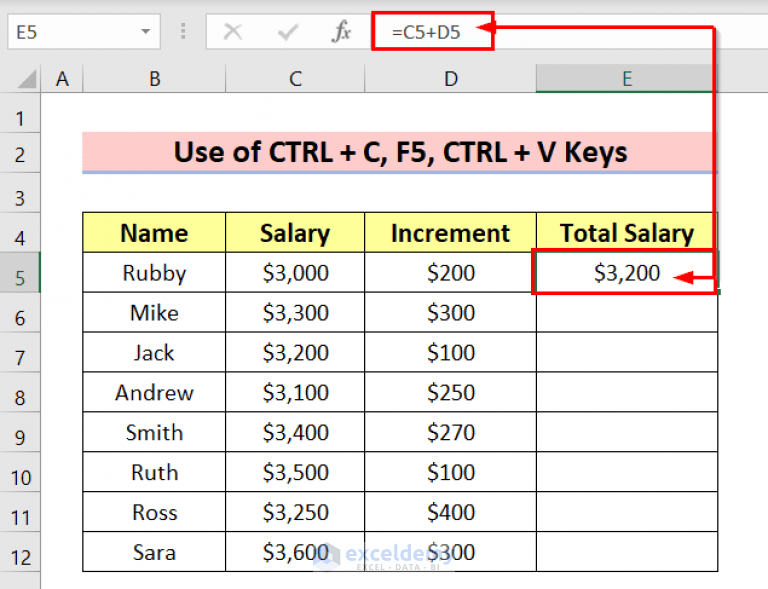Open the Name Box dropdown arrow
The height and width of the screenshot is (589, 768).
coord(145,32)
